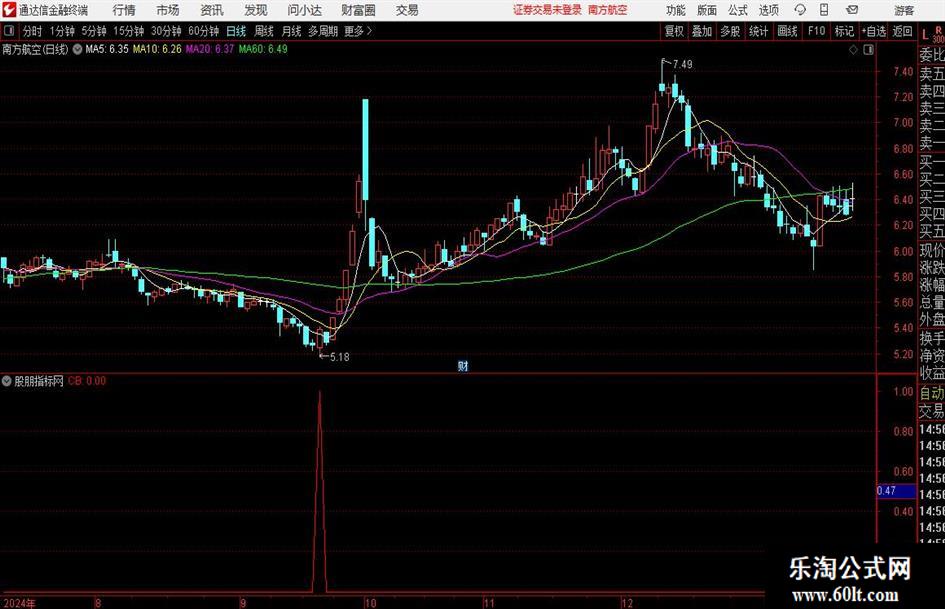Click the L toggle in right panel header
The image size is (945, 609).
click(925, 35)
